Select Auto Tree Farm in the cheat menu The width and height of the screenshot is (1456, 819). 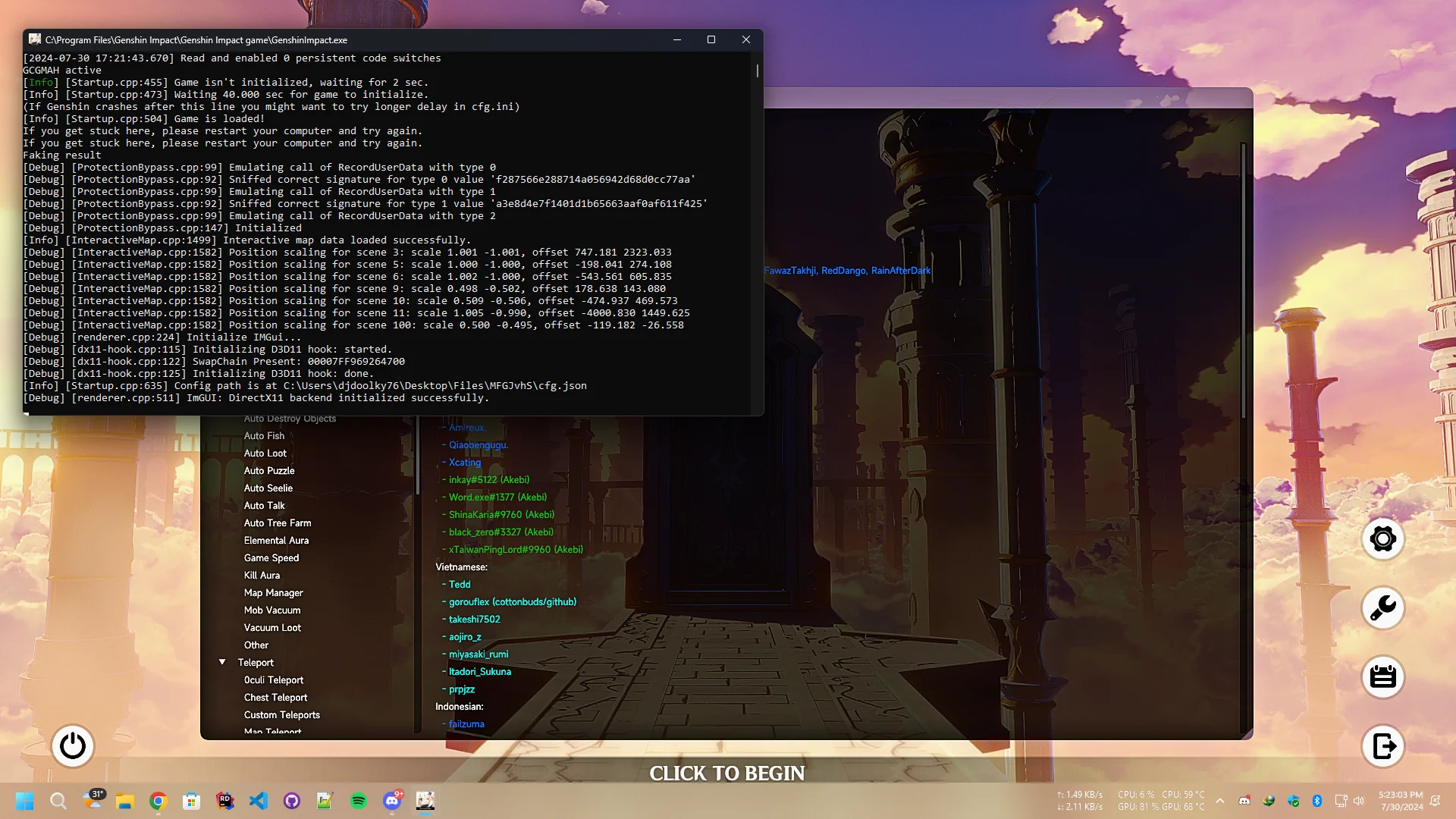click(278, 523)
